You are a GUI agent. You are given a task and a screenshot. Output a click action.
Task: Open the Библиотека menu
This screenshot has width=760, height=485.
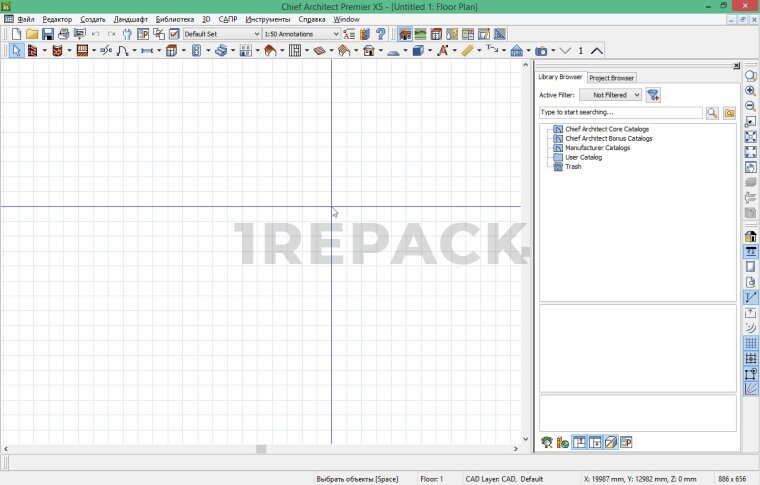point(175,19)
